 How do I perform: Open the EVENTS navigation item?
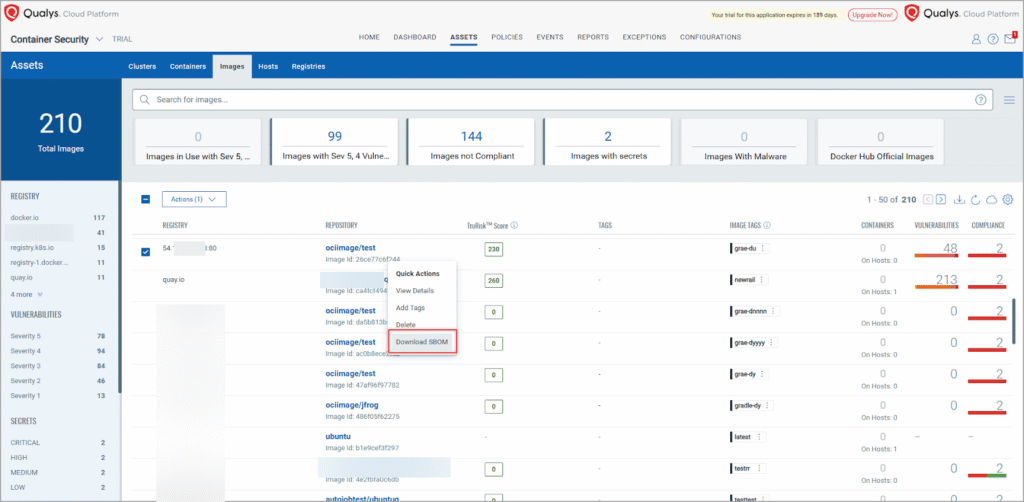[550, 37]
